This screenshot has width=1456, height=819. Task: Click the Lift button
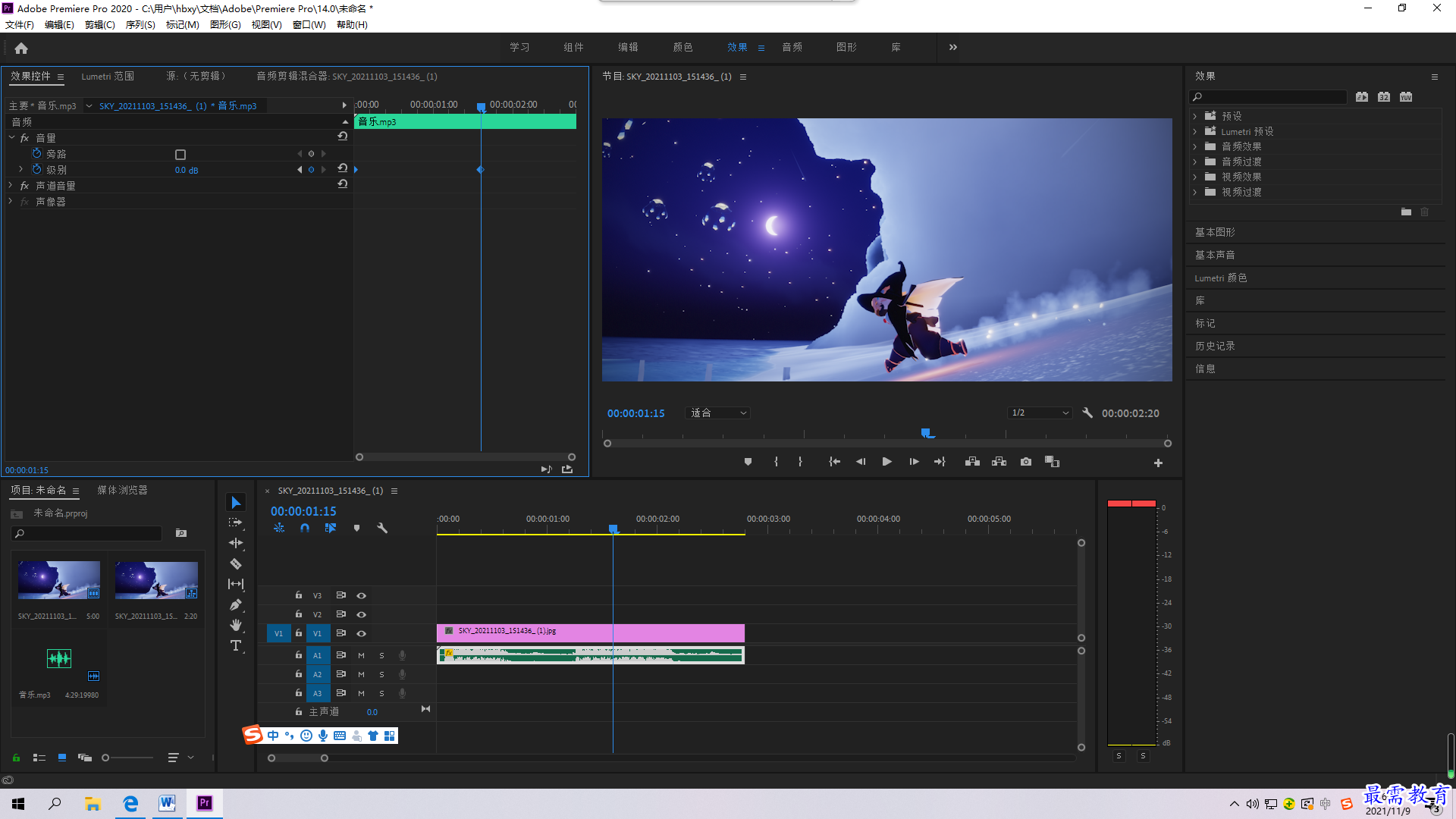point(972,462)
